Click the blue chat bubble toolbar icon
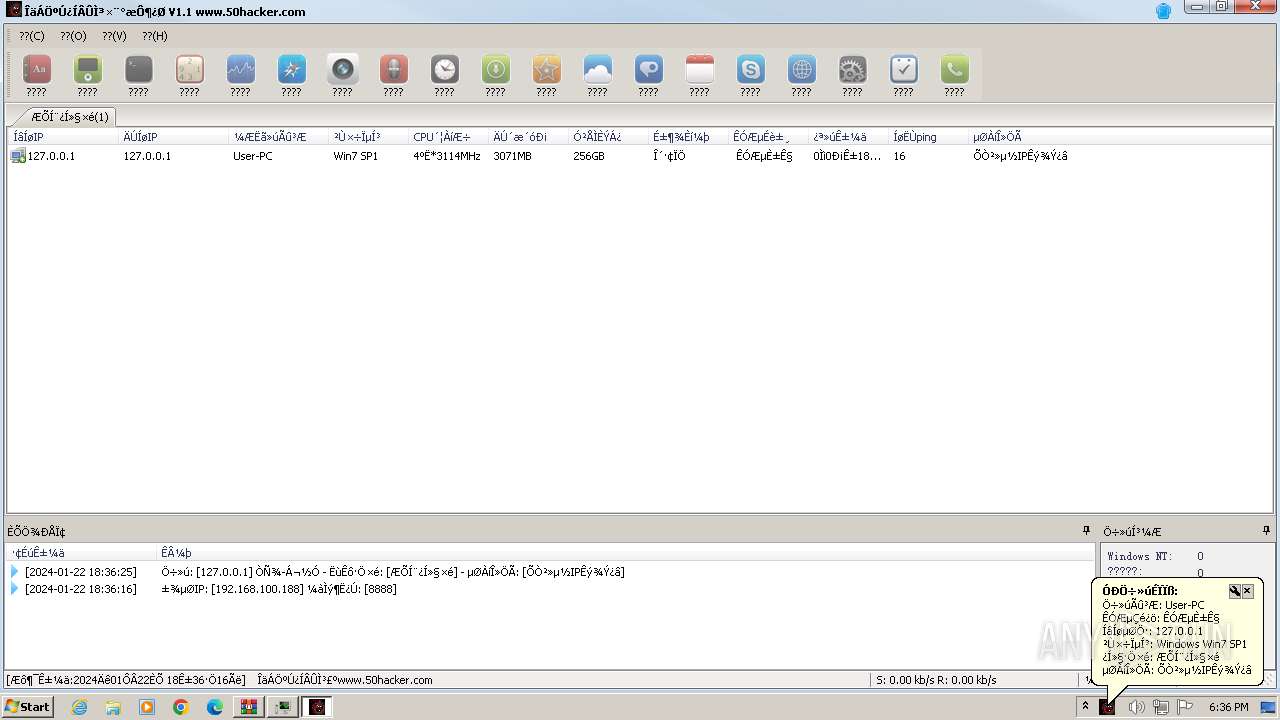Viewport: 1280px width, 720px height. click(649, 69)
